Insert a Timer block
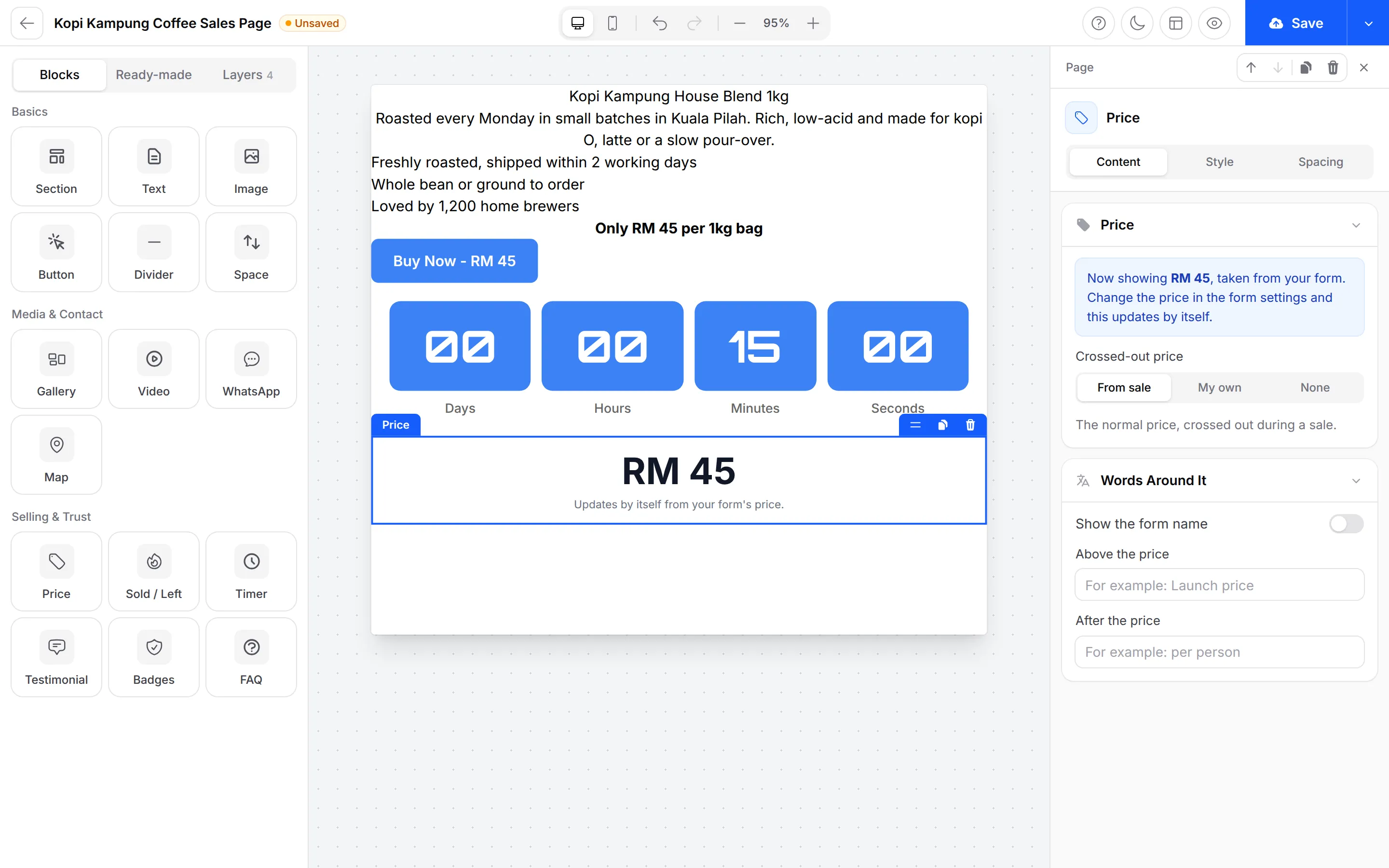 [251, 572]
